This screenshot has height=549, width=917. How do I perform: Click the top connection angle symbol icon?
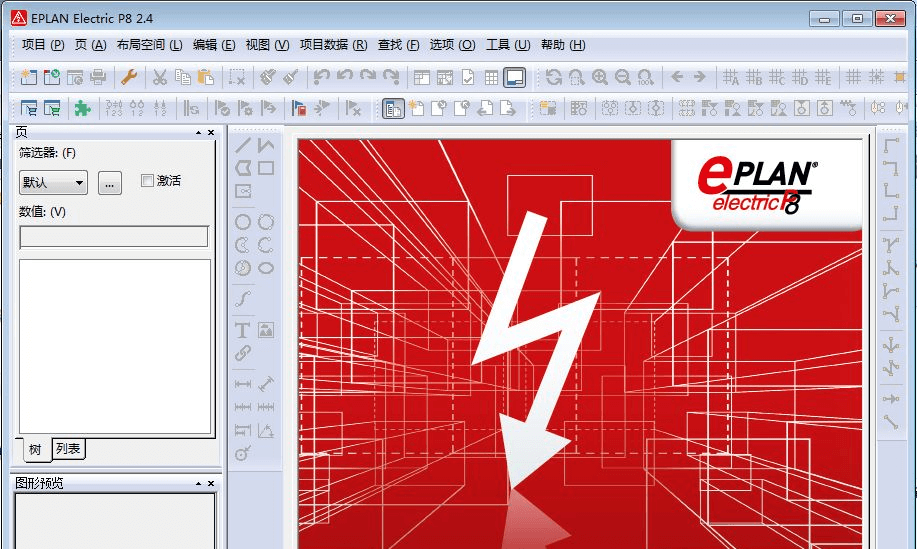(891, 145)
